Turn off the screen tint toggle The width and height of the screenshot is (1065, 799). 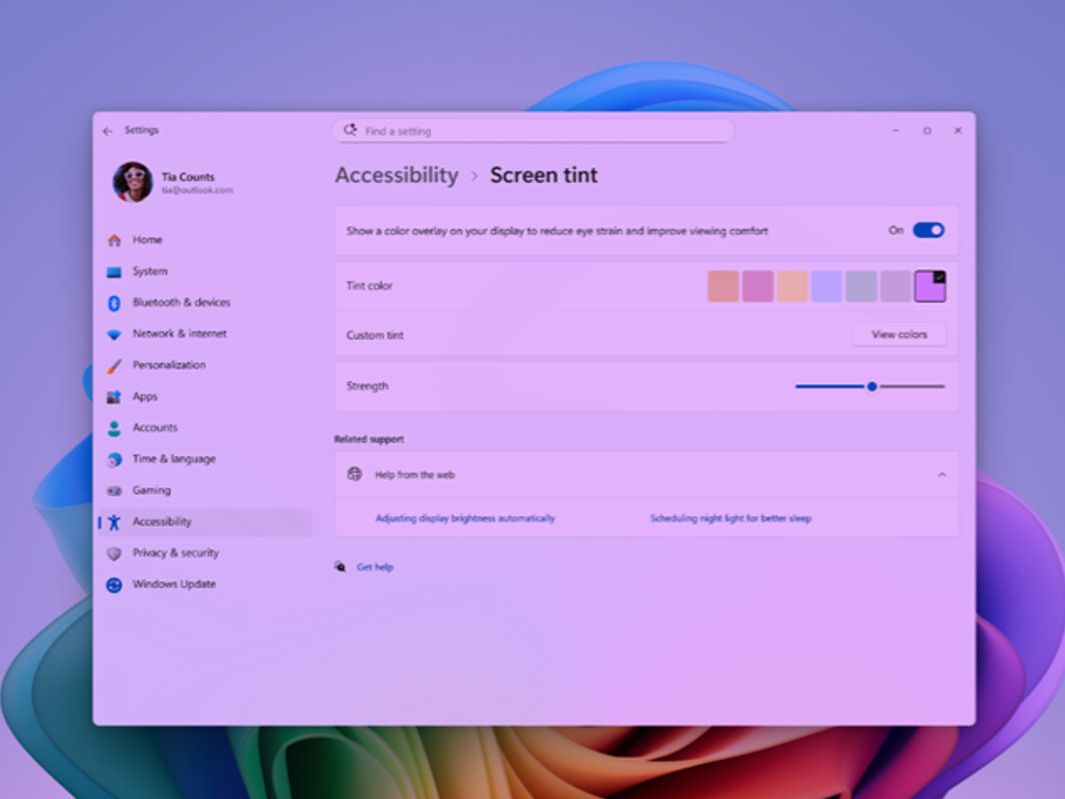[x=928, y=230]
